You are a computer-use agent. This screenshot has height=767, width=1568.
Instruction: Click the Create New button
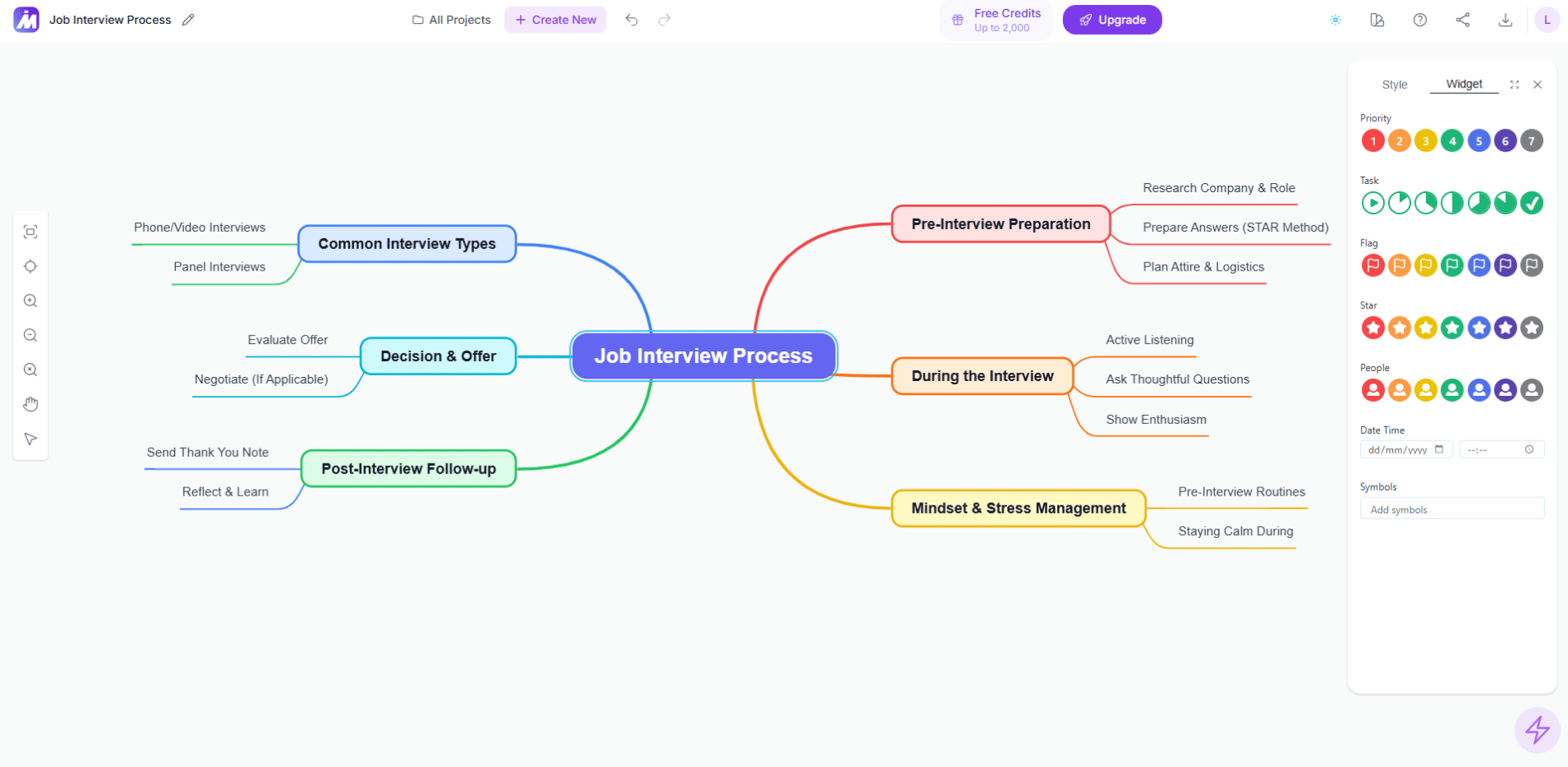coord(555,19)
